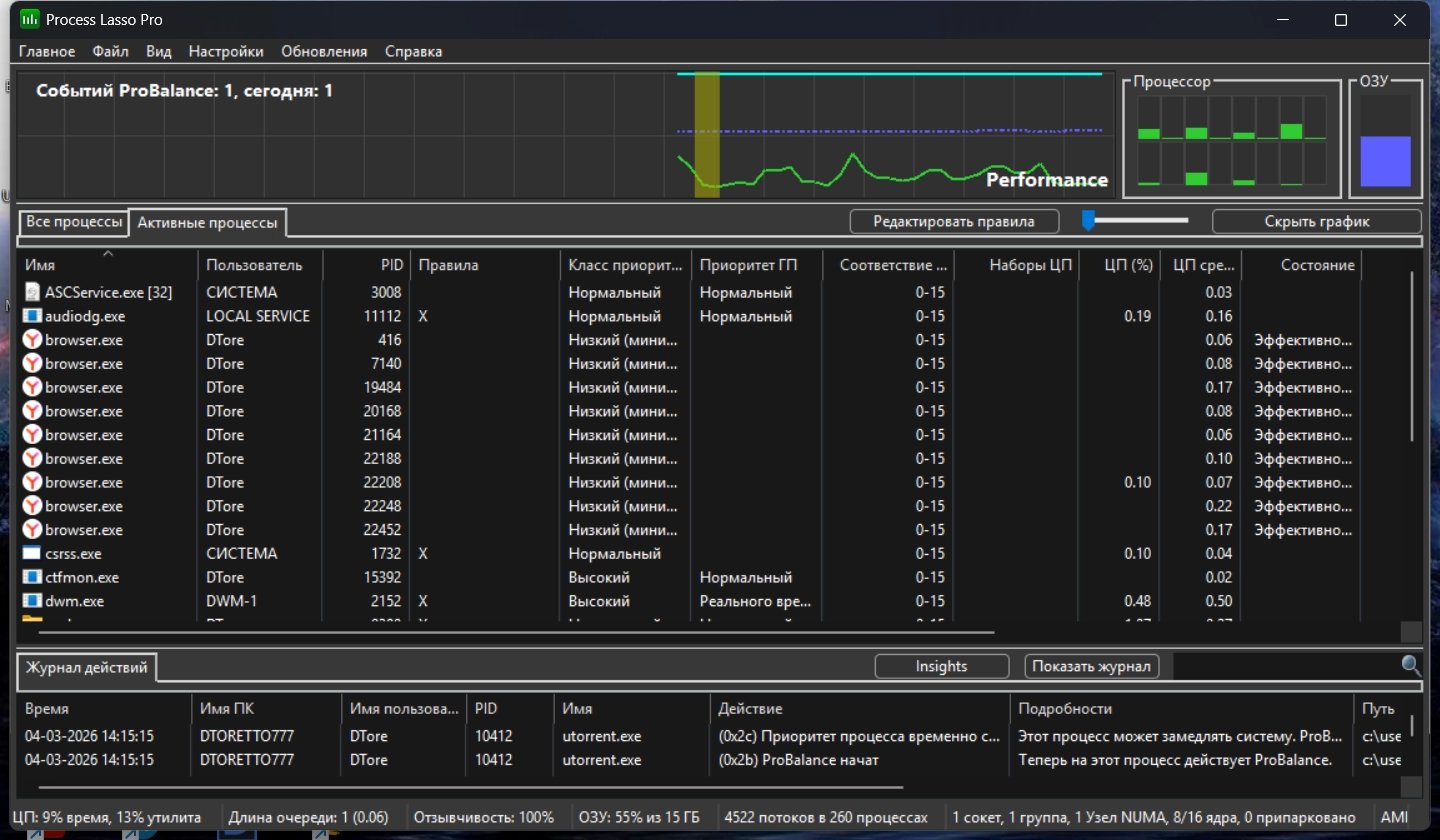Viewport: 1440px width, 840px height.
Task: Open the Настройки menu
Action: 226,52
